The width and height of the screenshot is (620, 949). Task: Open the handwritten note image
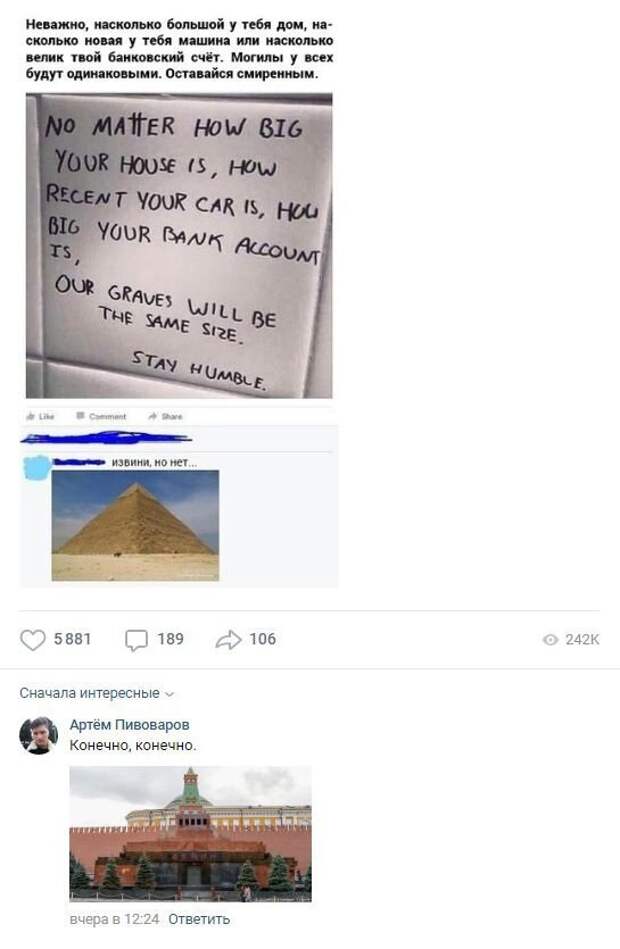click(179, 246)
